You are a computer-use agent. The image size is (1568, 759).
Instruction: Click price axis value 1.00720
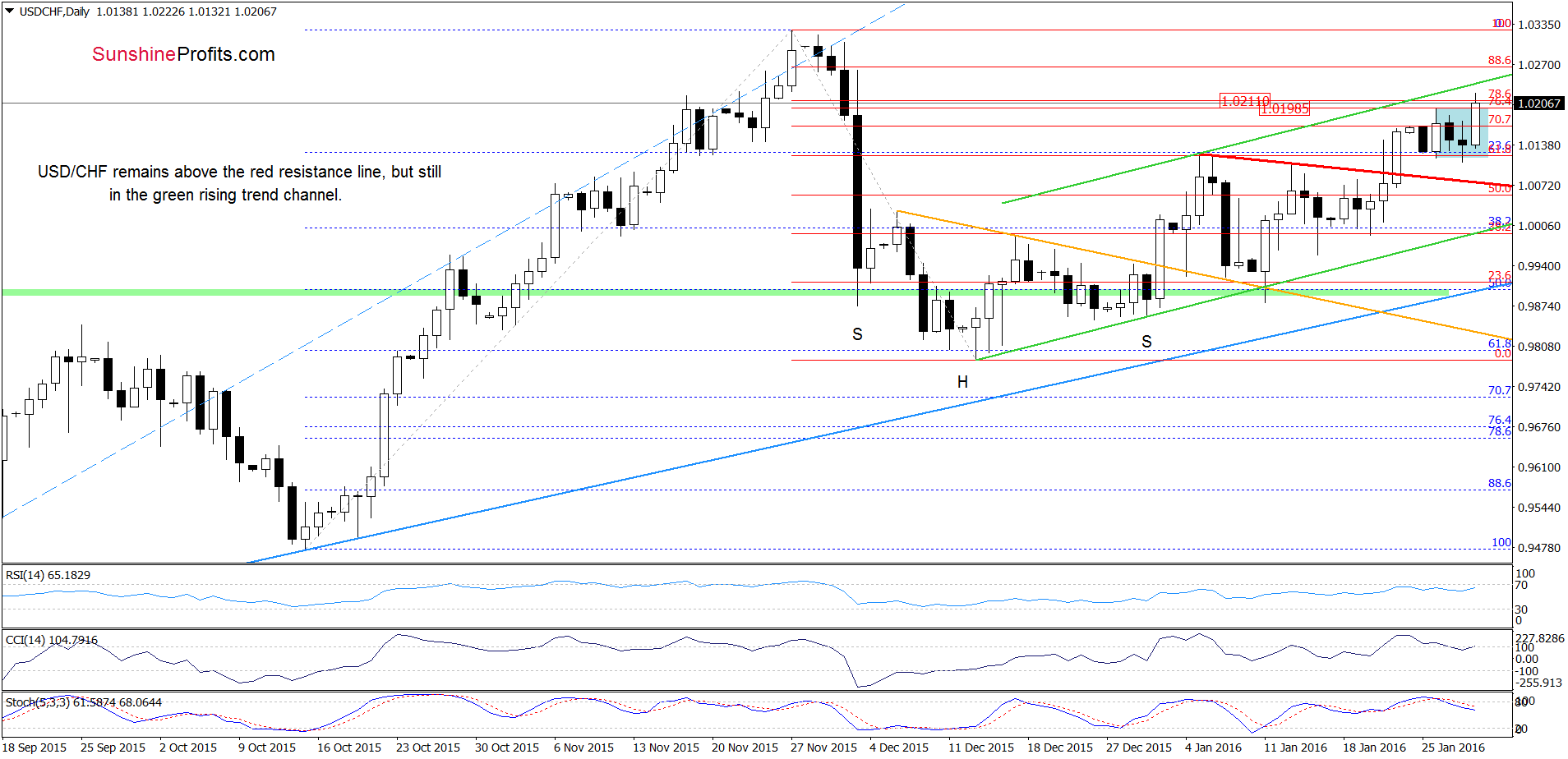pos(1539,186)
